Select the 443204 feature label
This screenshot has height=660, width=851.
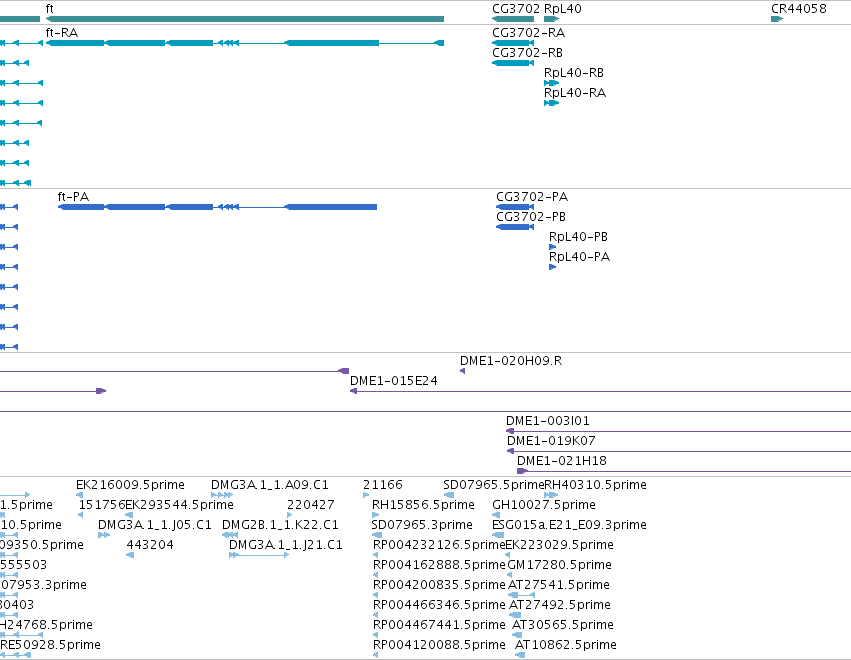click(x=150, y=545)
